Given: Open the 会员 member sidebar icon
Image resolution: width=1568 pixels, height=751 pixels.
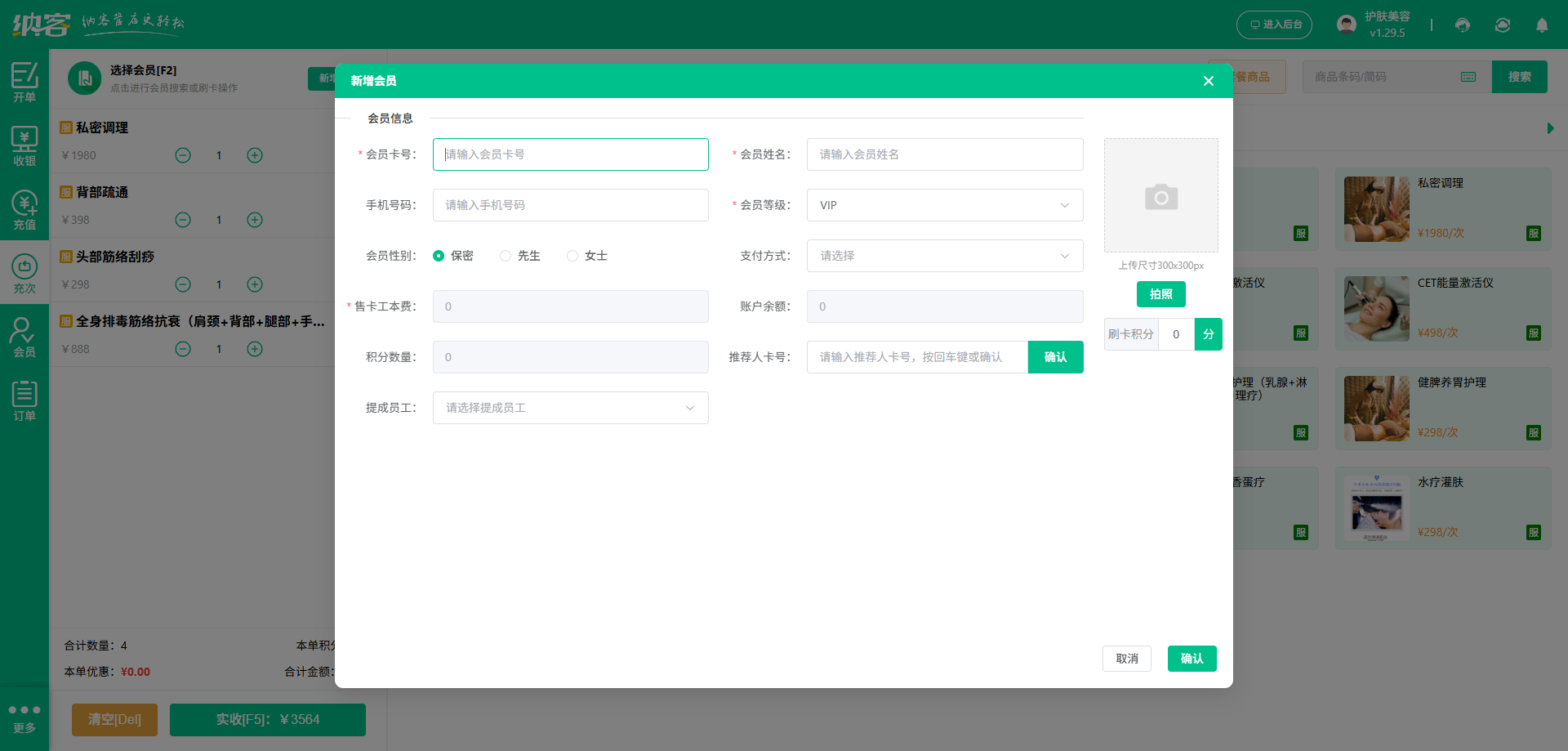Looking at the screenshot, I should coord(24,338).
